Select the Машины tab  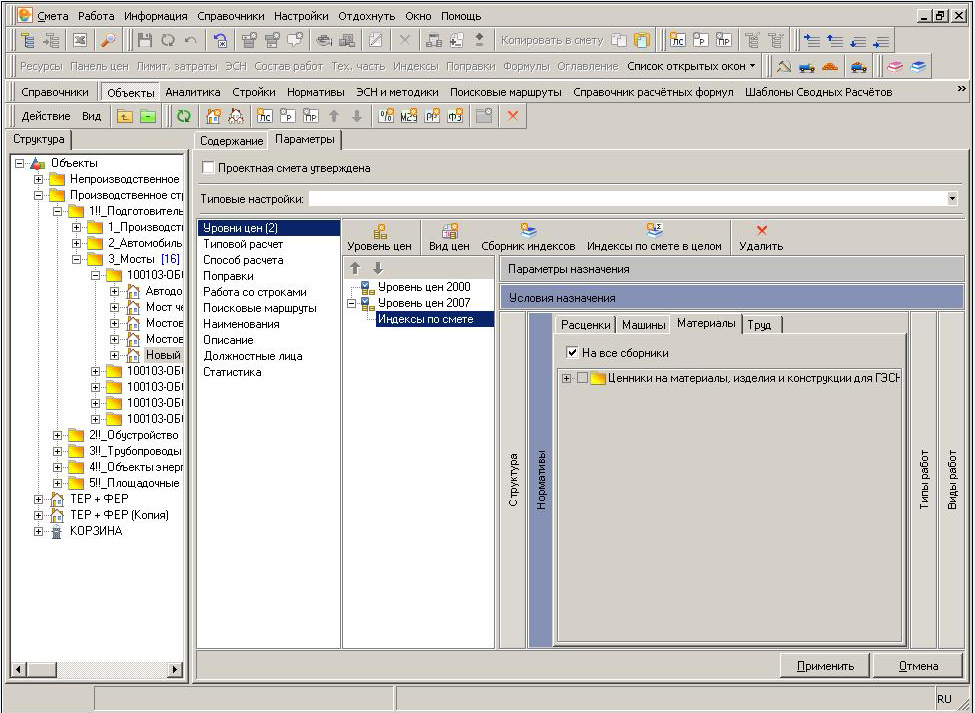[644, 324]
